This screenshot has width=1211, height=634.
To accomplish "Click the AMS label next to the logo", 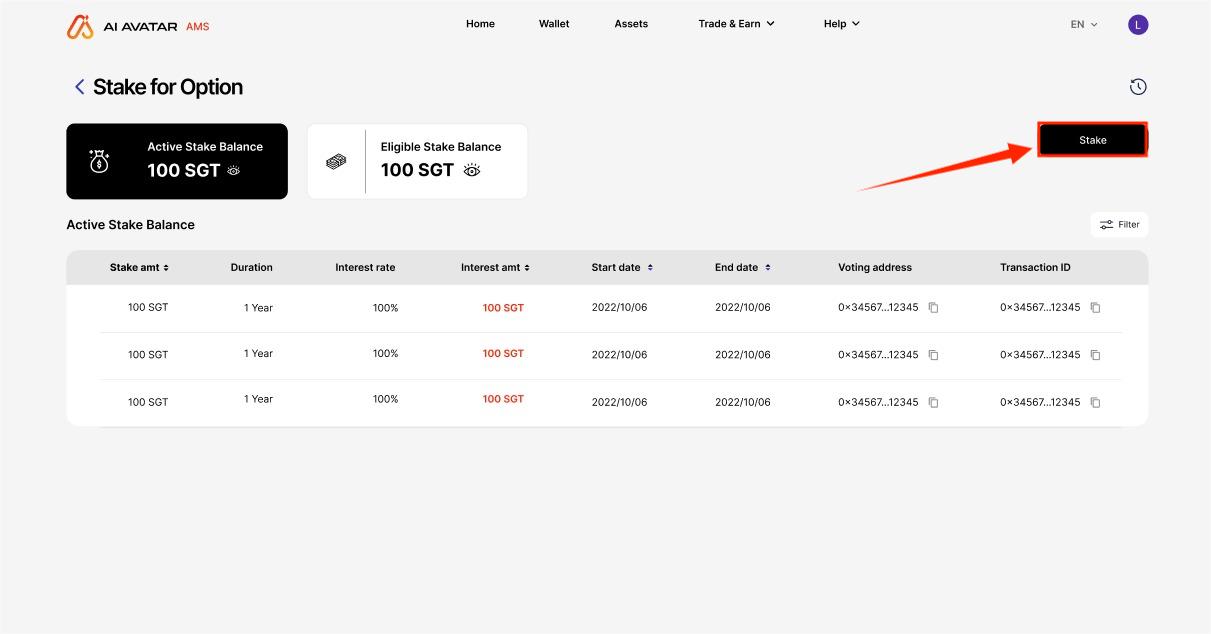I will click(198, 26).
